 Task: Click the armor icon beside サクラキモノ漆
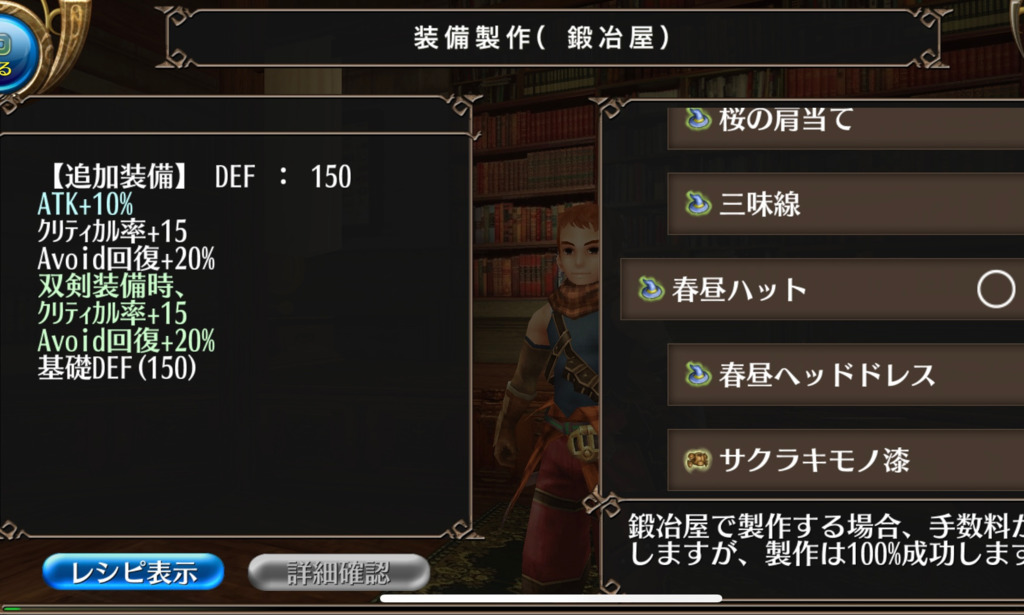coord(697,460)
